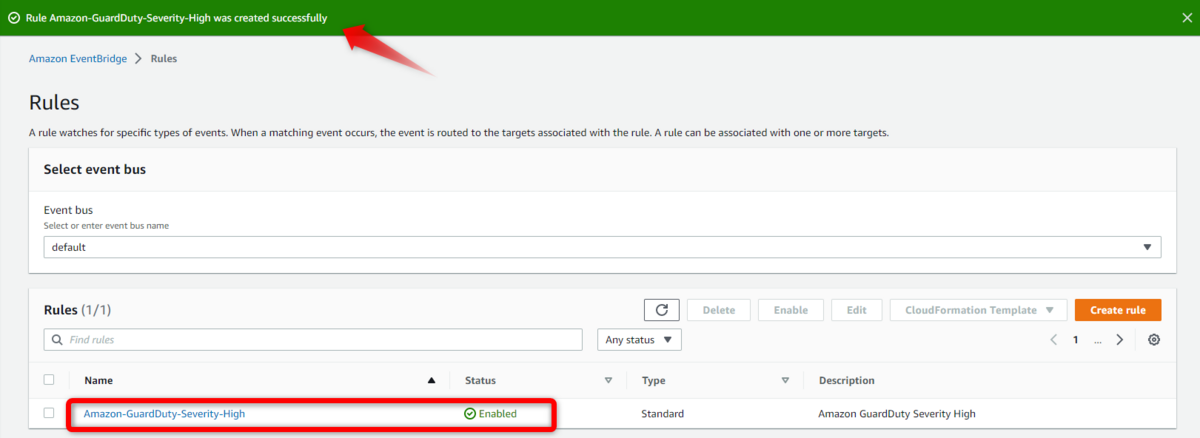Click the Create rule button

(x=1118, y=310)
